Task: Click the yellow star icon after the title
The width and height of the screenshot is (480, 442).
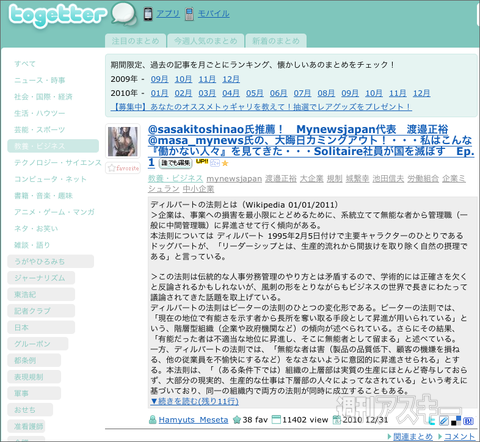Action: click(x=225, y=163)
